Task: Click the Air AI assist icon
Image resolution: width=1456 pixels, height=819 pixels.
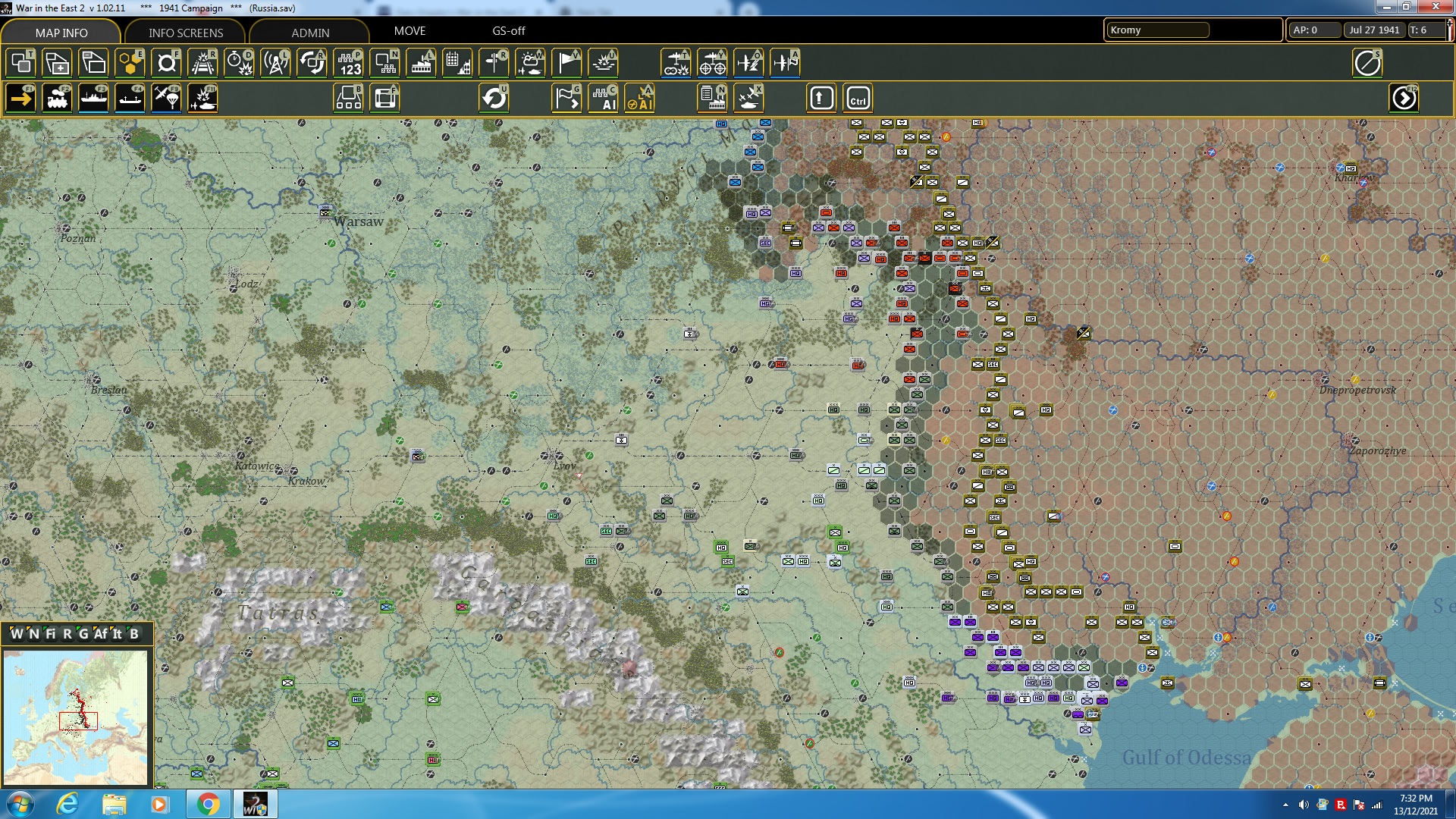Action: (640, 99)
